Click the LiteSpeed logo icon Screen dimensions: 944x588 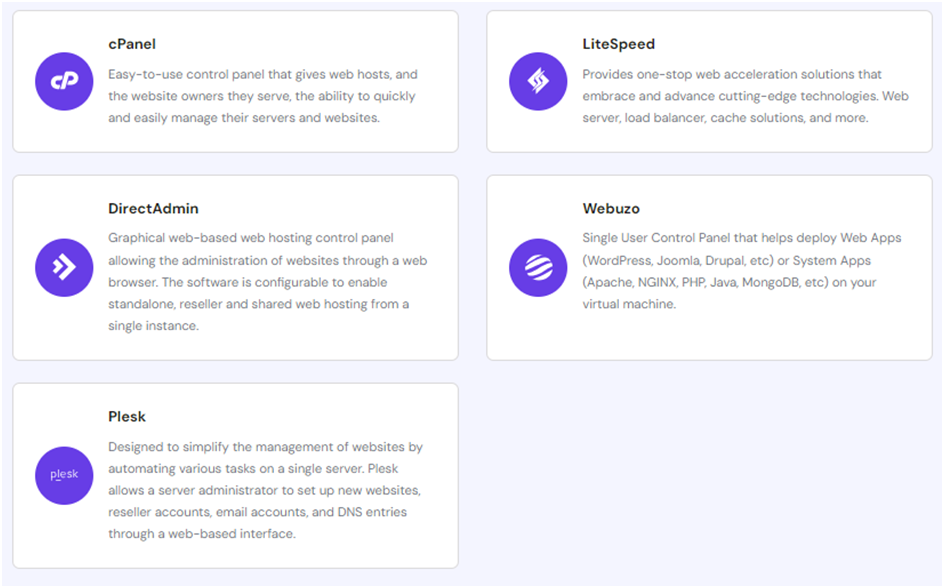point(538,81)
